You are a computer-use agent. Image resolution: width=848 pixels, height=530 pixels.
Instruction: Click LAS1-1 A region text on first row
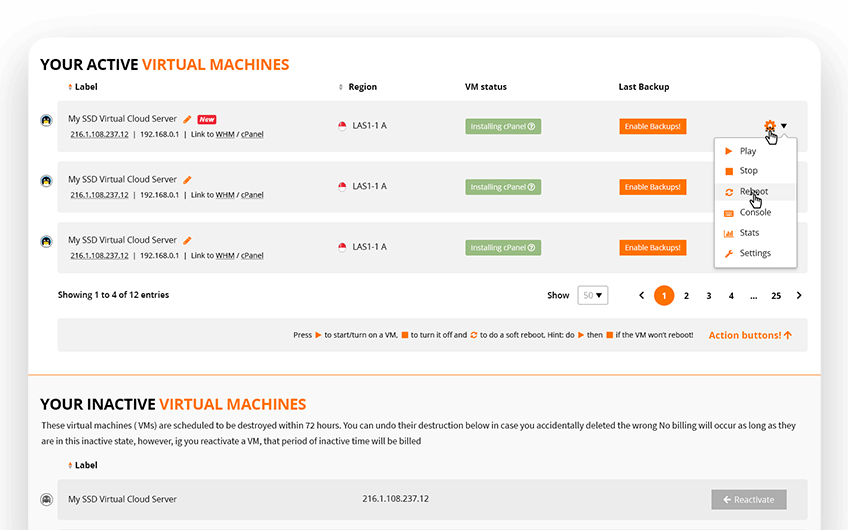(x=369, y=125)
